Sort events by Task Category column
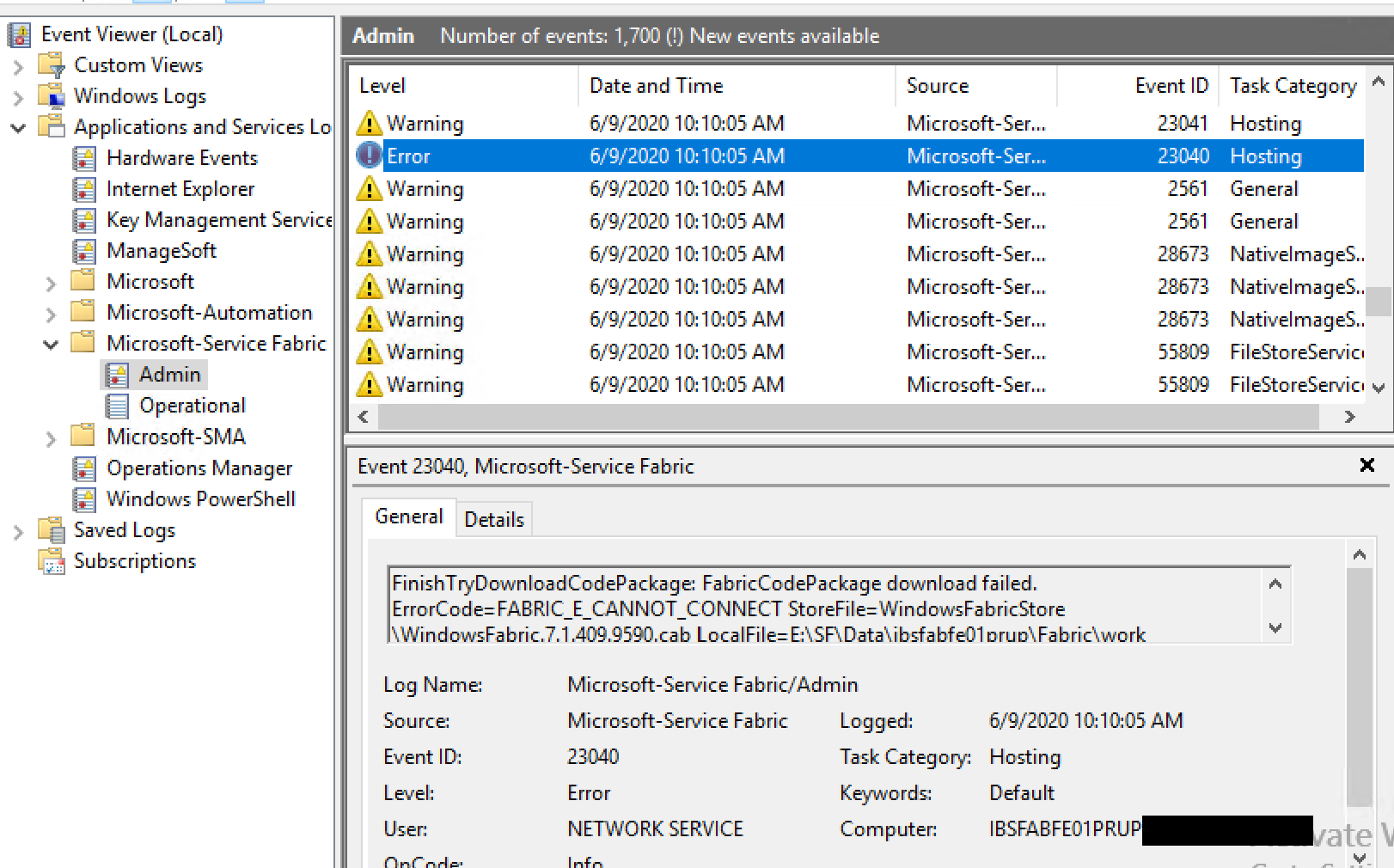The width and height of the screenshot is (1394, 868). point(1291,86)
